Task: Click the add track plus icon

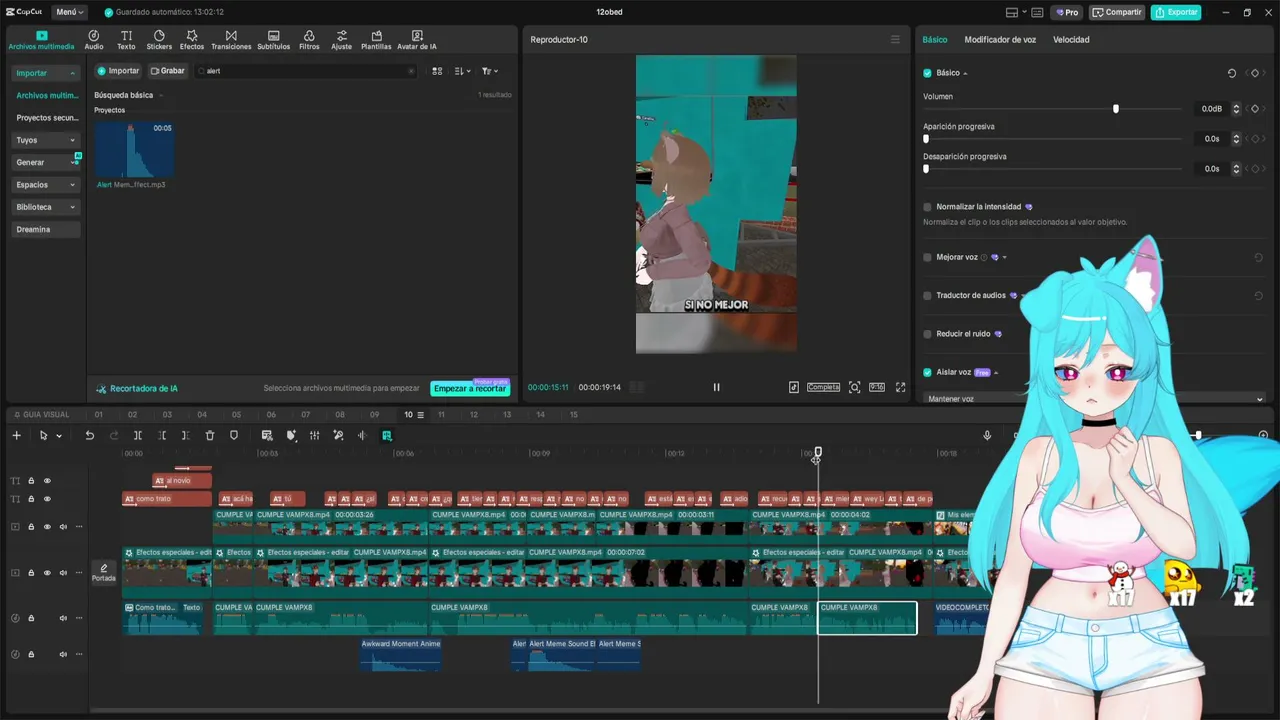Action: (16, 435)
